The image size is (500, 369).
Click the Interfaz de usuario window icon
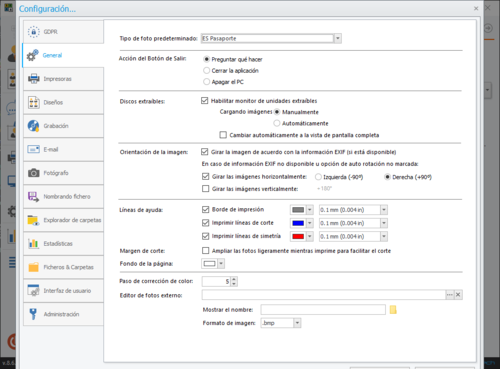pyautogui.click(x=33, y=290)
